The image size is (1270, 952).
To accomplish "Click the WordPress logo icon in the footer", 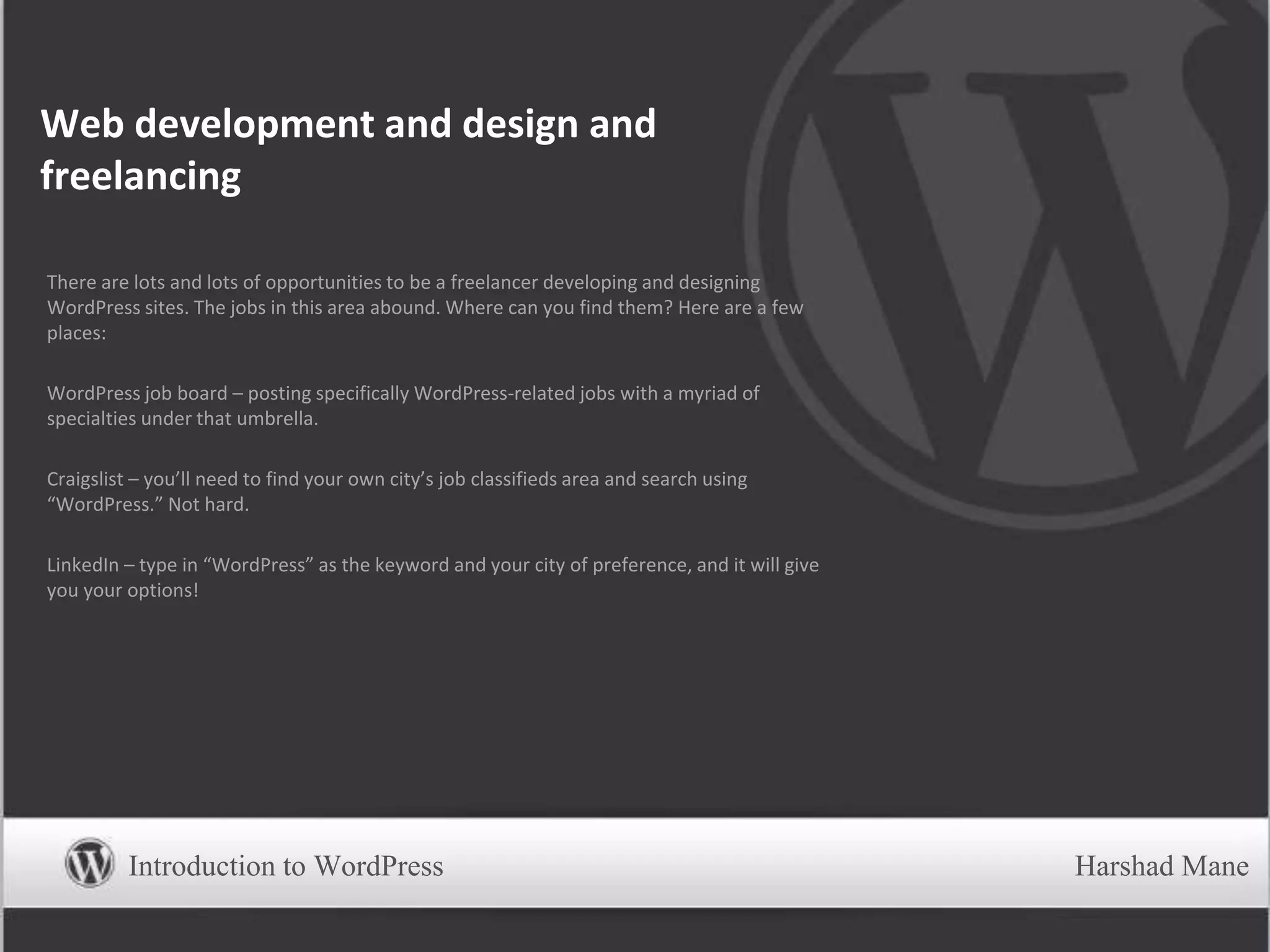I will click(x=89, y=863).
